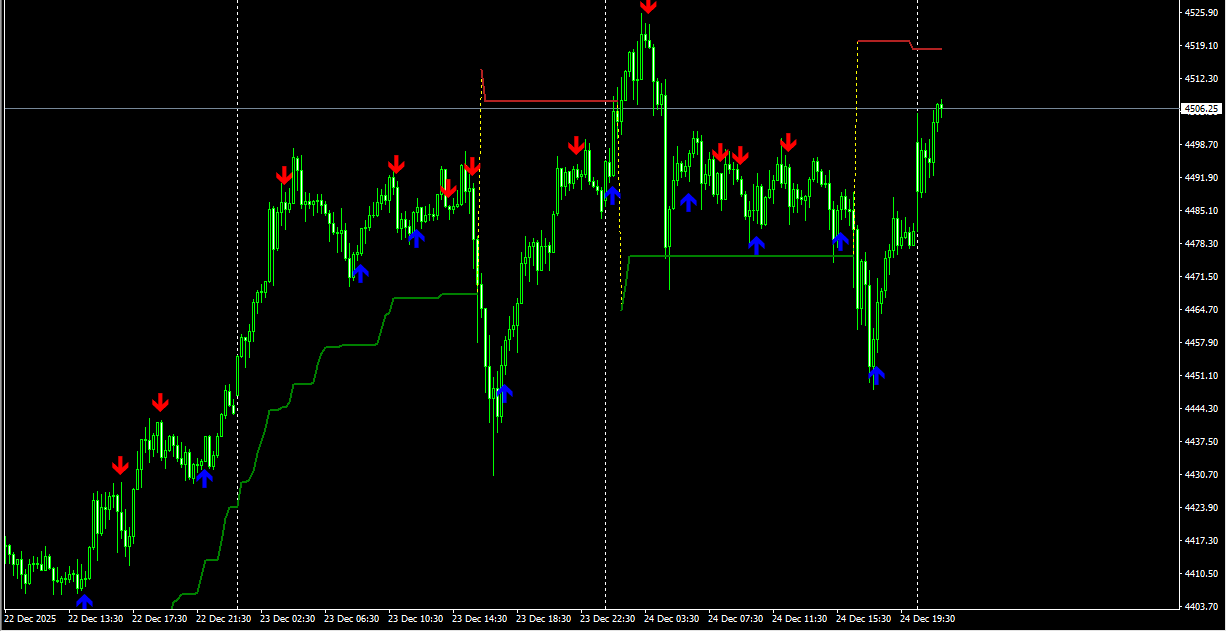Click the 4525.90 price scale label
This screenshot has height=632, width=1227.
1200,13
